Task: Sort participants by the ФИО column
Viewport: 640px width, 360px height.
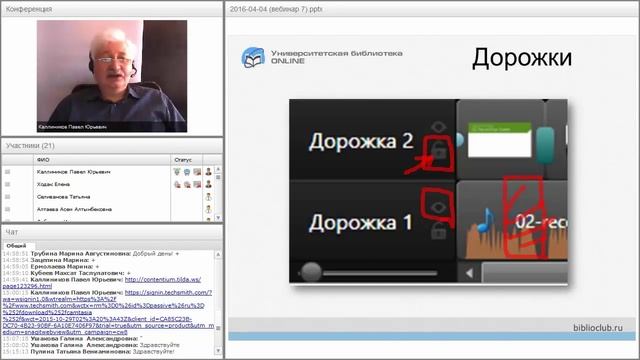Action: (x=102, y=160)
